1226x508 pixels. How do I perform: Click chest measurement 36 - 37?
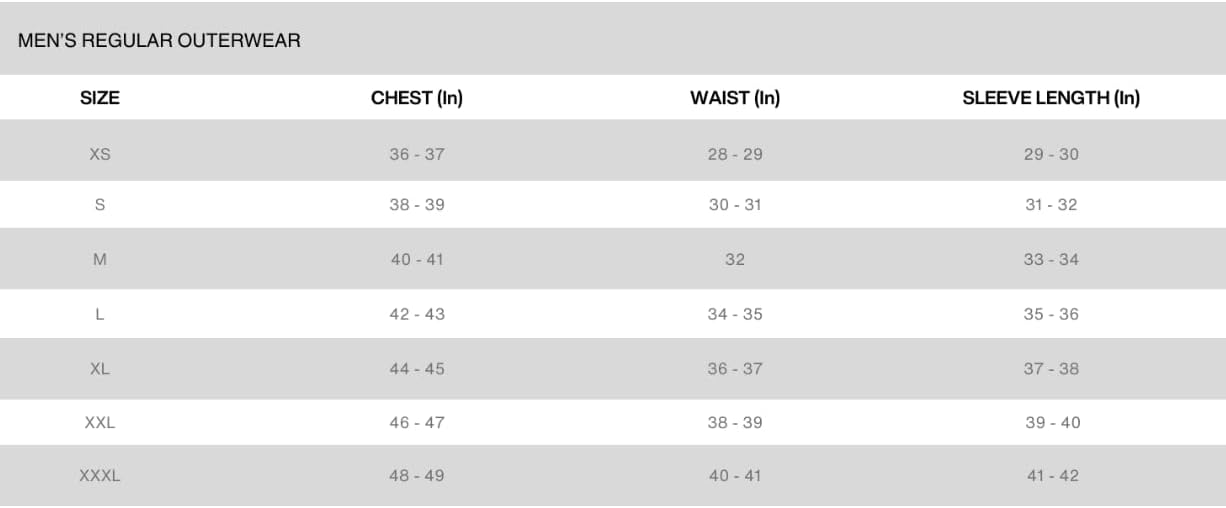pyautogui.click(x=417, y=154)
